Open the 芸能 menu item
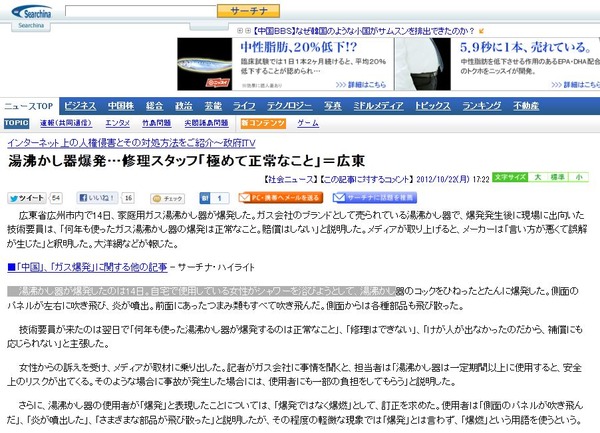 213,106
